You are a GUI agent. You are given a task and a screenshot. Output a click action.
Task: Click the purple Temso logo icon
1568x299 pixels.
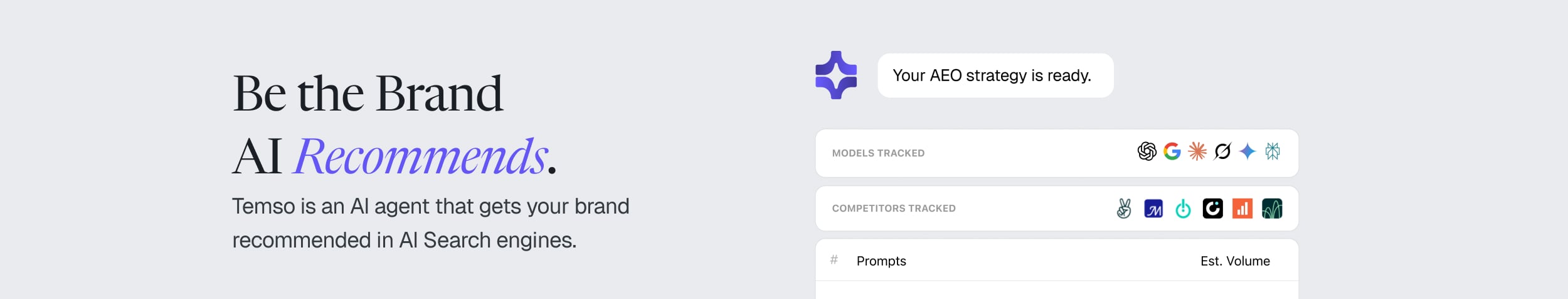(x=835, y=75)
